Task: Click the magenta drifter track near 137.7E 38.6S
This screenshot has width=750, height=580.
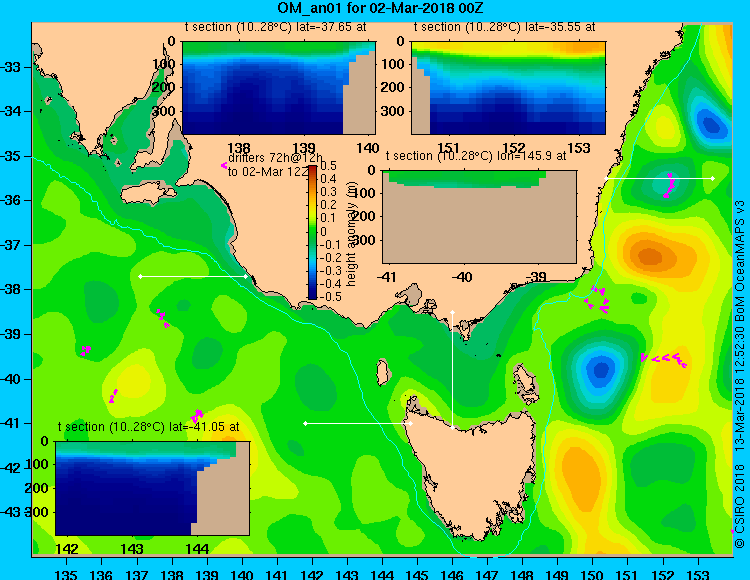Action: point(163,318)
